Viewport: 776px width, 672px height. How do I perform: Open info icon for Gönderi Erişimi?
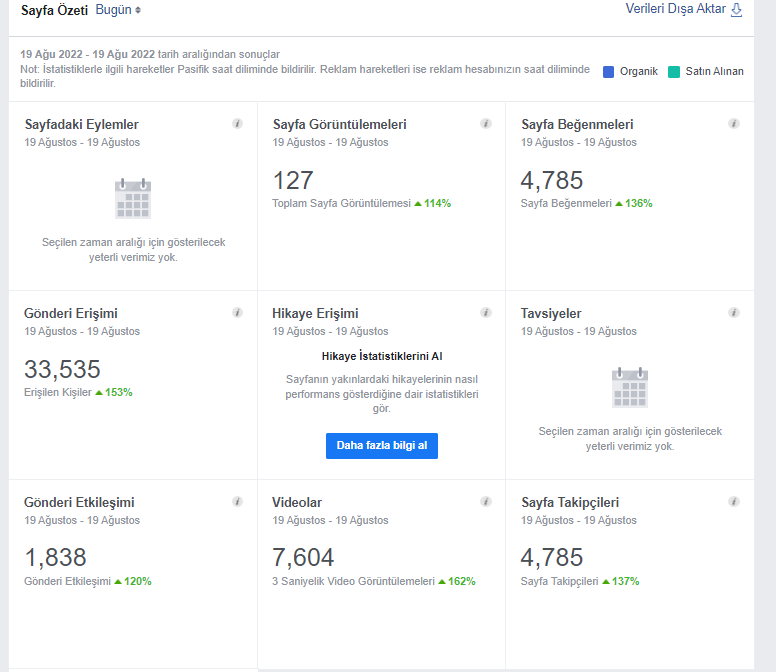(x=238, y=312)
